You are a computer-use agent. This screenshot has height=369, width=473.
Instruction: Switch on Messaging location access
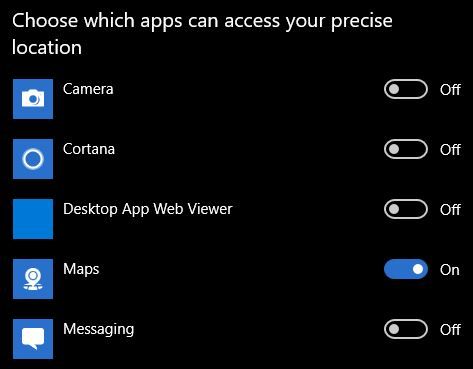[406, 329]
